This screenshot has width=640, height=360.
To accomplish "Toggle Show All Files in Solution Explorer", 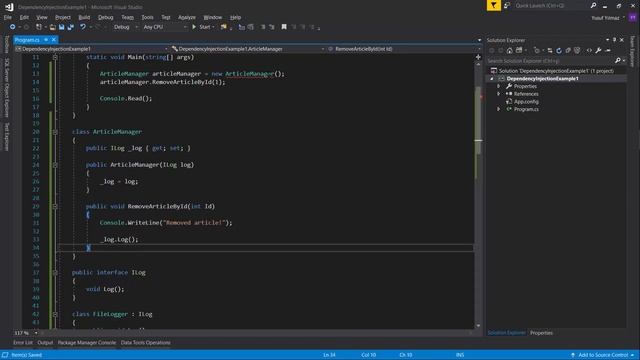I will coord(577,51).
